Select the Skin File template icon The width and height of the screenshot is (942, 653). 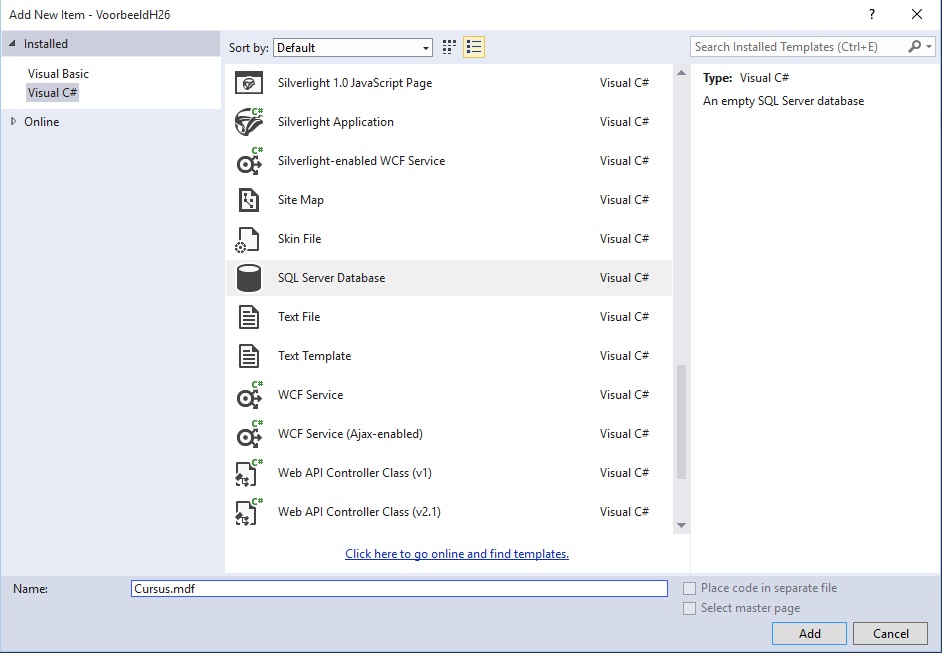pos(247,240)
